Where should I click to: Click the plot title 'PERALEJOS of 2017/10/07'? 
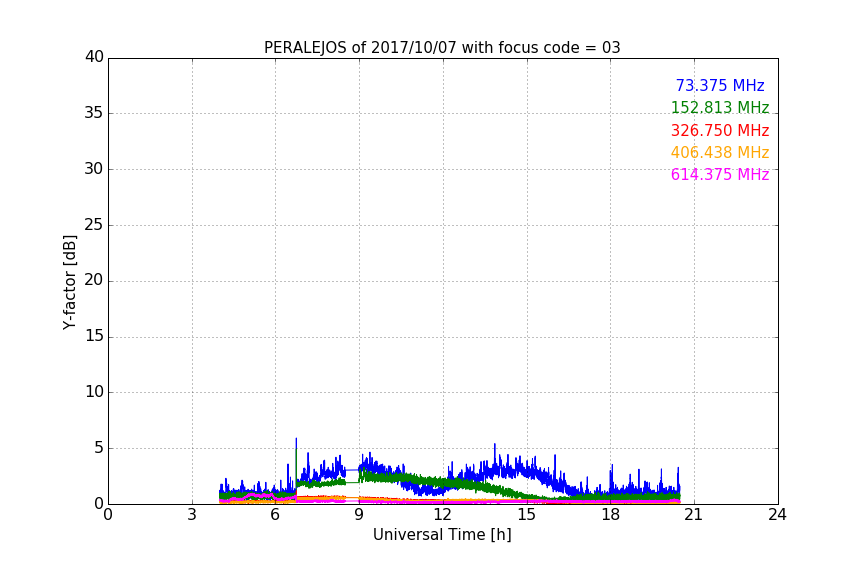[360, 48]
